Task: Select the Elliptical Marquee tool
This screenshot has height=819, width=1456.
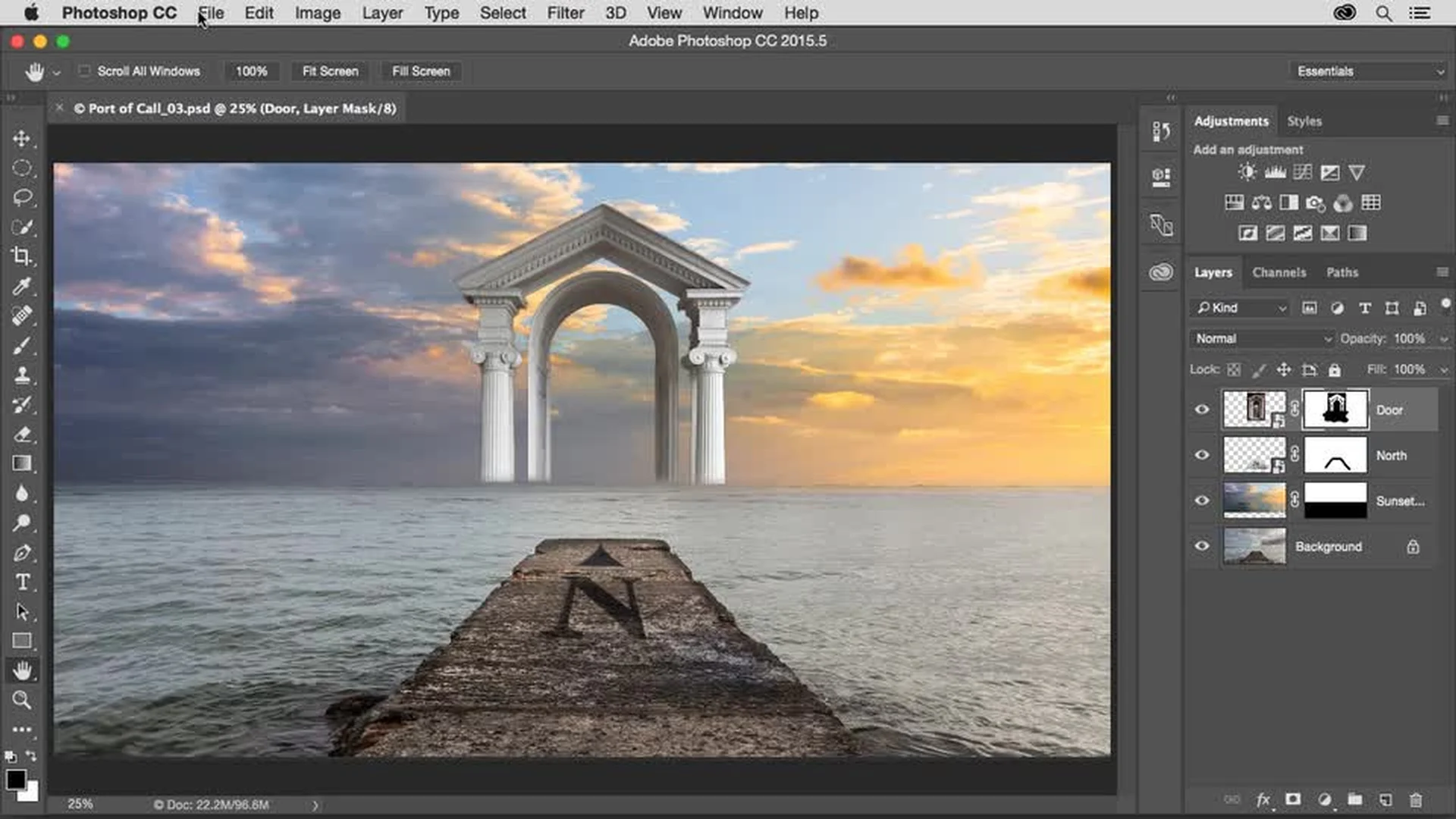Action: click(21, 168)
